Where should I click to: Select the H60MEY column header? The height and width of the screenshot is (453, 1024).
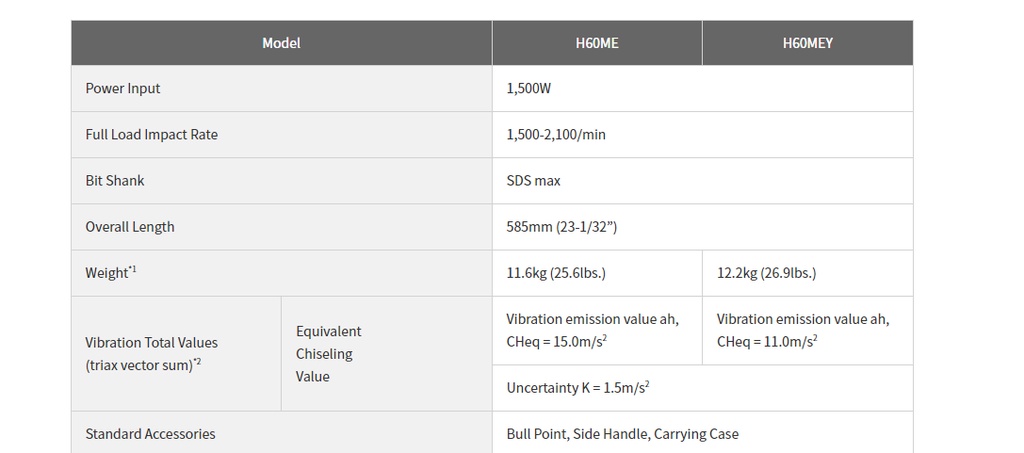(808, 43)
